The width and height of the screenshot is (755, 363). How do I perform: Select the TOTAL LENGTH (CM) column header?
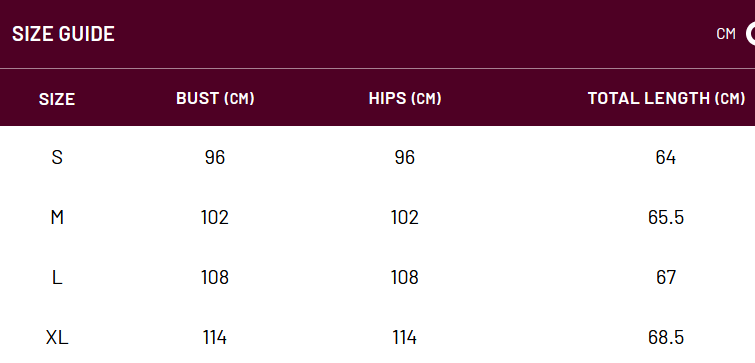[666, 98]
